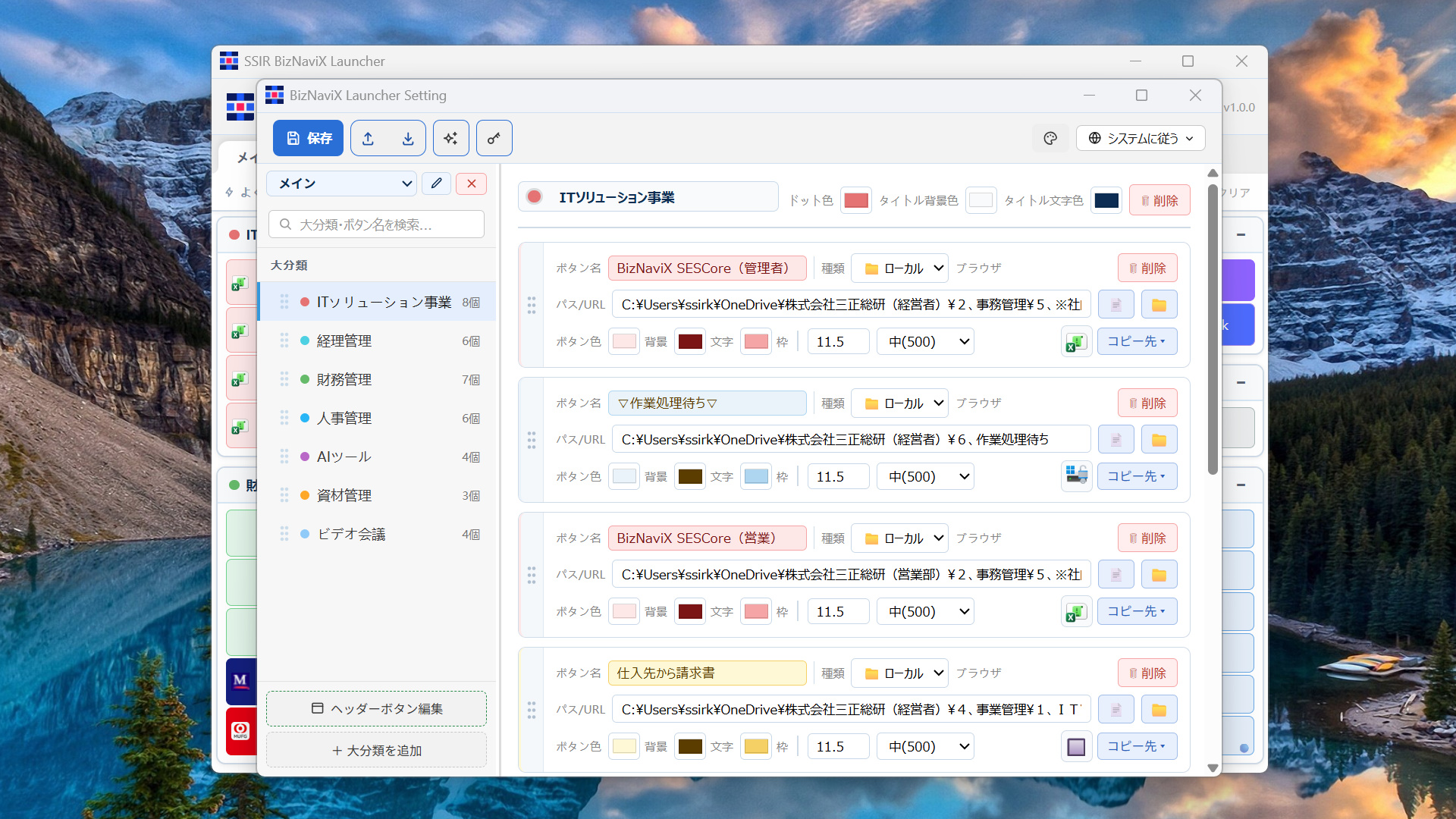Open the メイン profile dropdown

[x=341, y=184]
